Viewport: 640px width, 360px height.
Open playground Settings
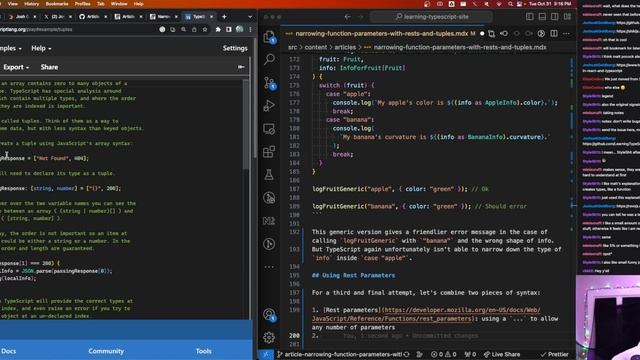point(235,48)
